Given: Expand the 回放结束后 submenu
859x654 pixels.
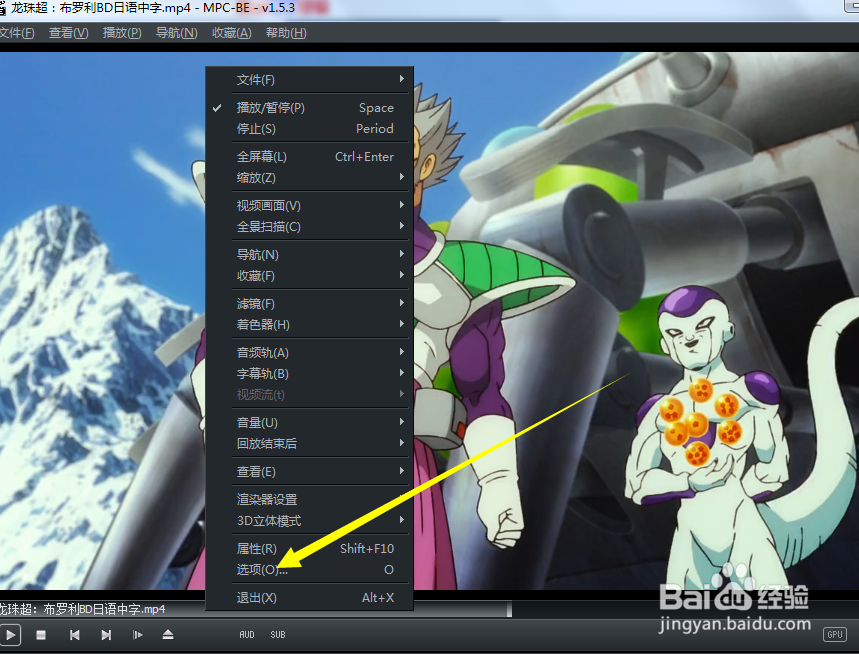Looking at the screenshot, I should (310, 444).
